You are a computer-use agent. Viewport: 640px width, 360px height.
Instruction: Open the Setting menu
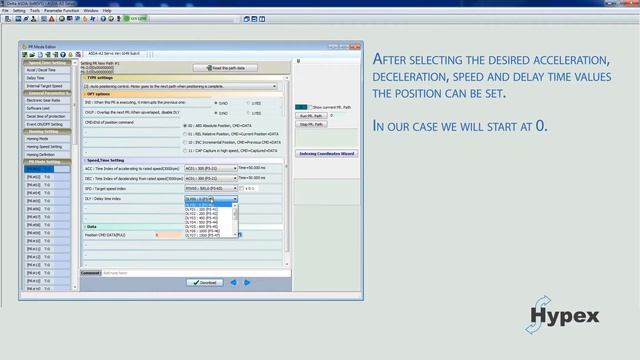tap(19, 11)
